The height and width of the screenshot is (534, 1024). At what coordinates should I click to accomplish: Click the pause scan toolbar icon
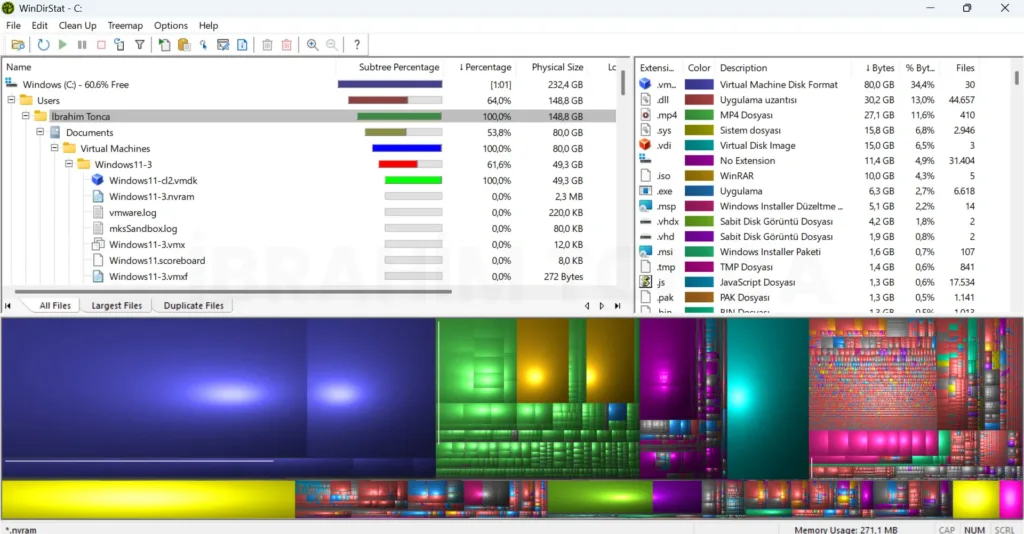pyautogui.click(x=82, y=44)
